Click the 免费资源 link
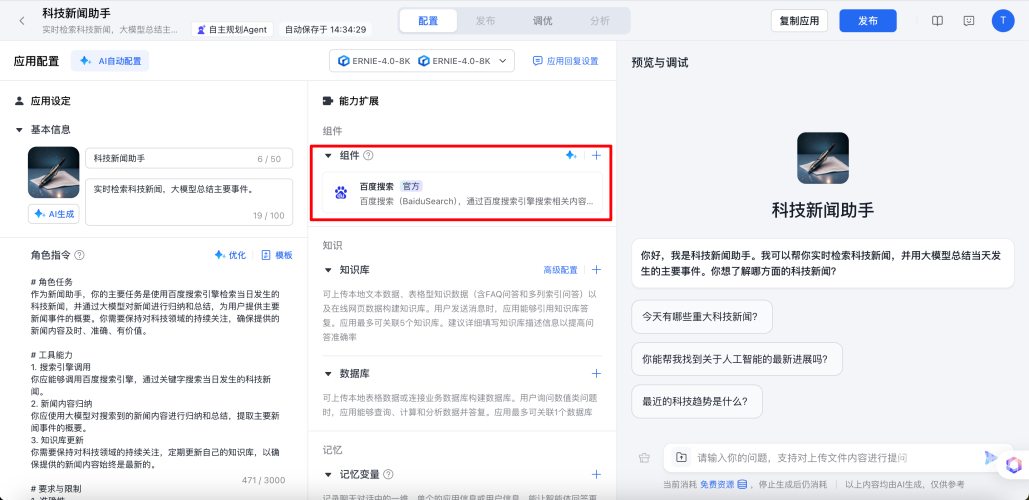The height and width of the screenshot is (500, 1029). pyautogui.click(x=717, y=485)
